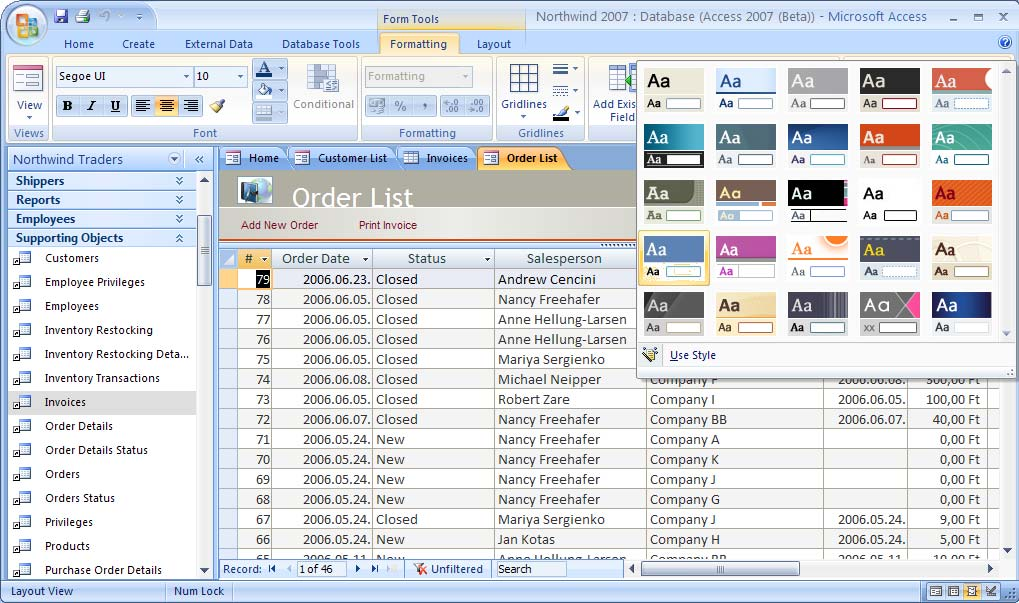
Task: Align text left
Action: point(143,106)
